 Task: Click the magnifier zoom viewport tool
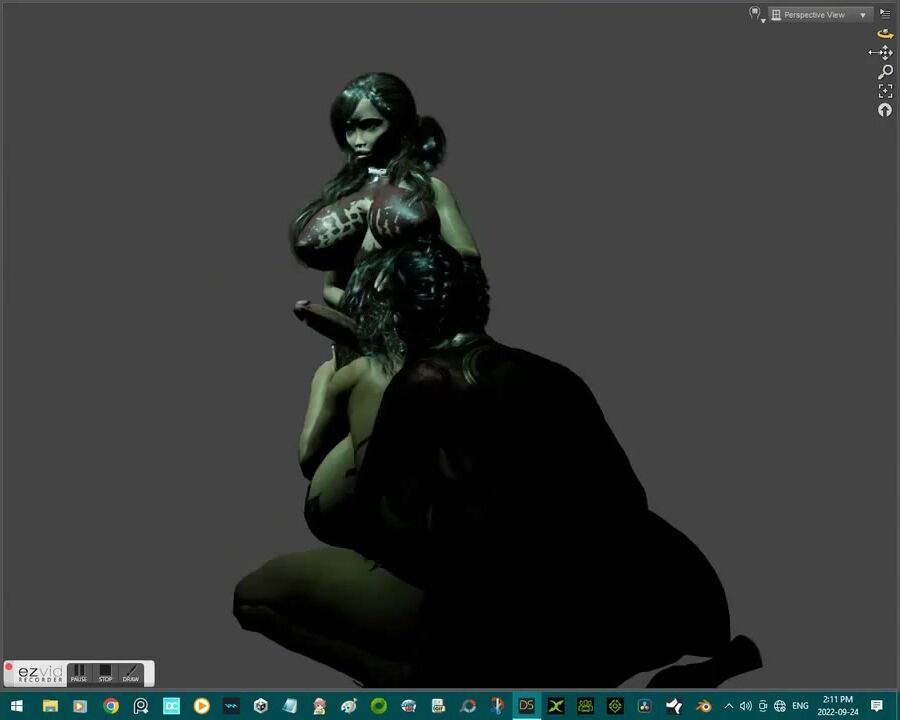pos(885,72)
